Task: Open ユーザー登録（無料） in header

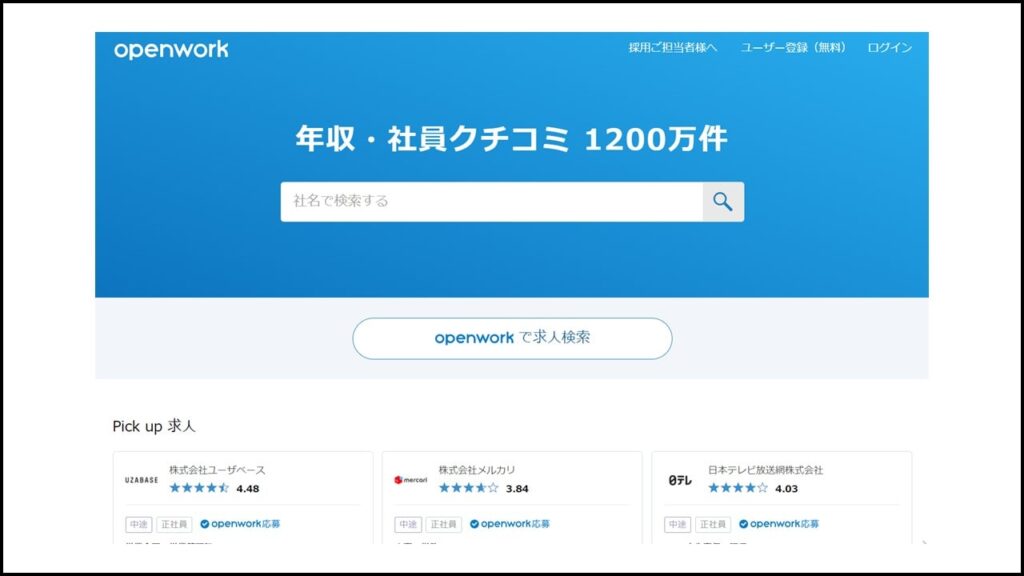Action: pos(793,48)
